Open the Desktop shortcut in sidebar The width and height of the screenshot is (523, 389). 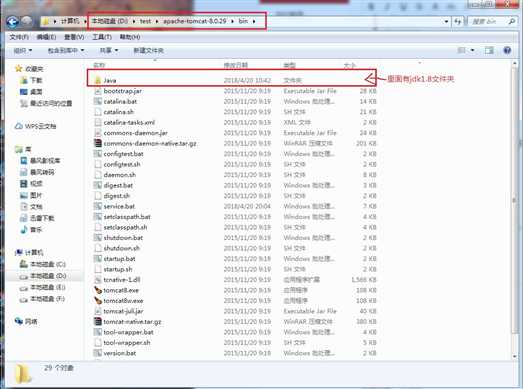31,92
